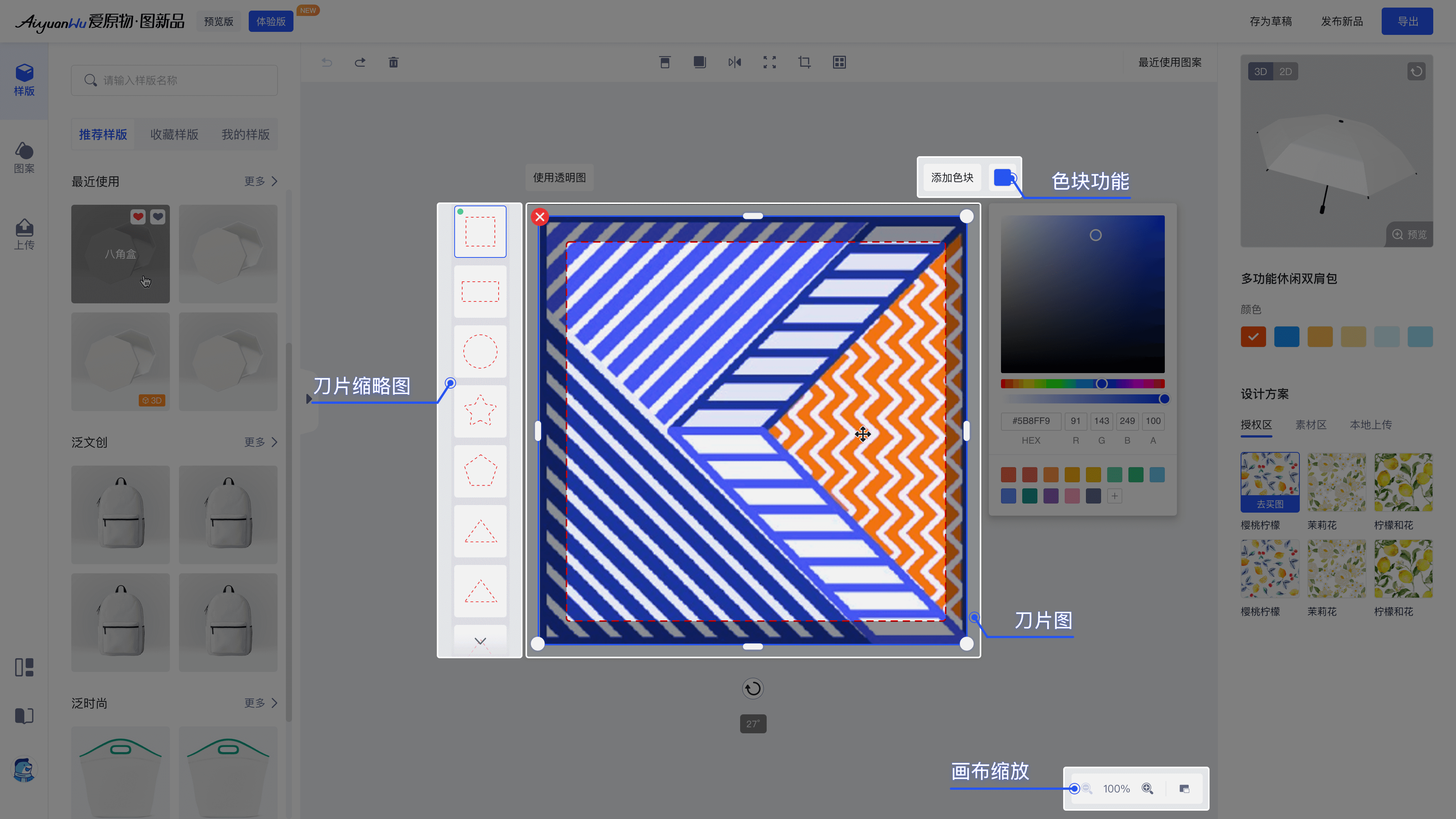Click the undo arrow icon
1456x819 pixels.
click(x=327, y=62)
